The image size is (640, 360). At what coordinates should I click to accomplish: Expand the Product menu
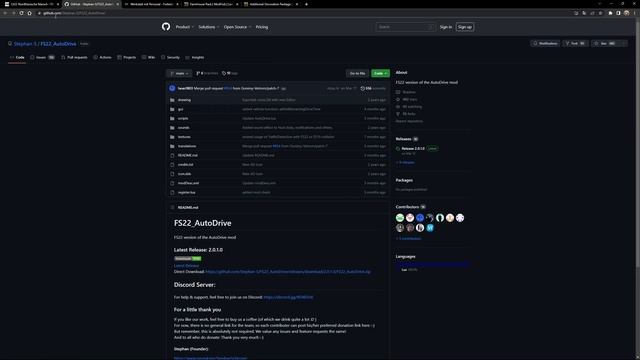[184, 27]
